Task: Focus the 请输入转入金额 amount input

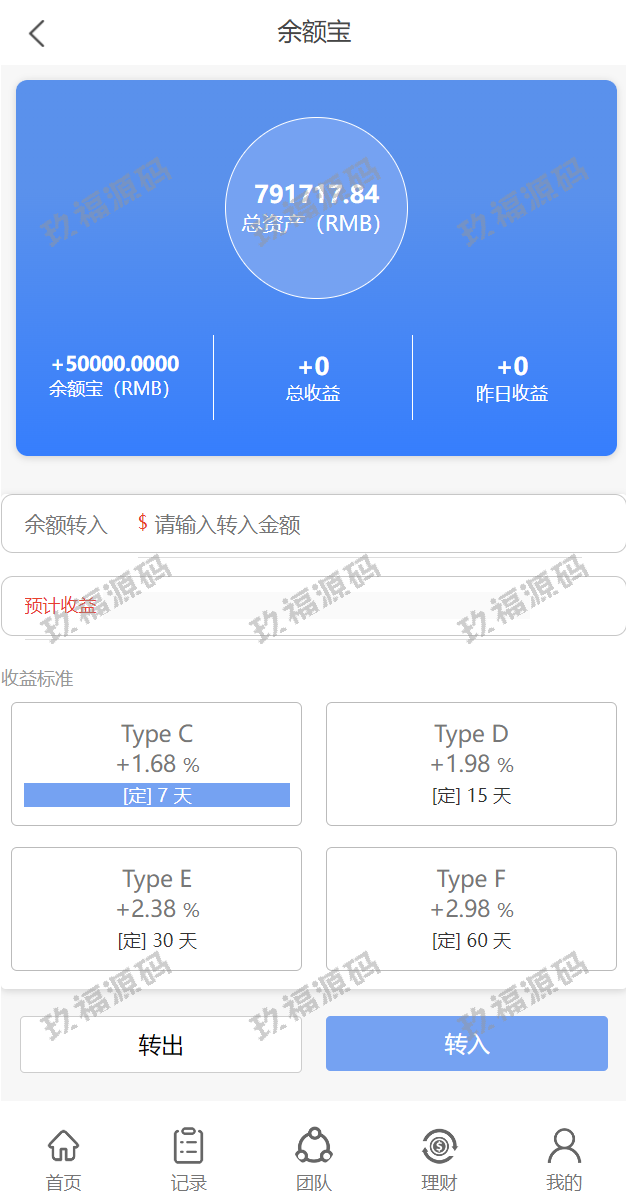Action: (380, 524)
